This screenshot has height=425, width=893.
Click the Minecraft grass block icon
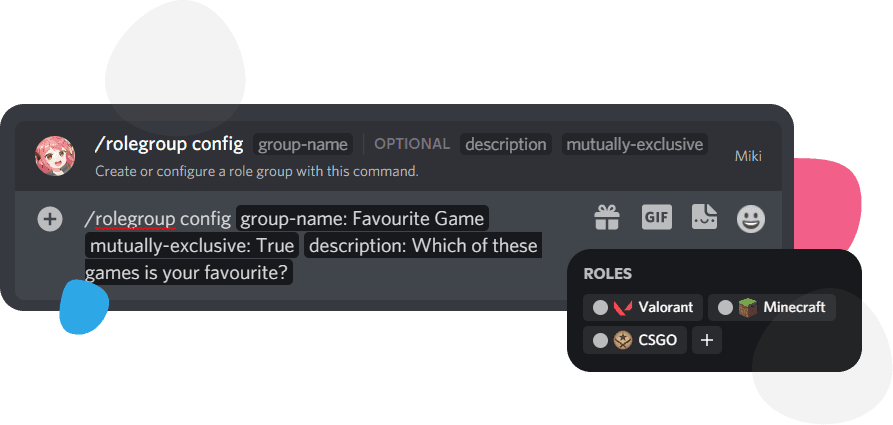click(x=748, y=307)
